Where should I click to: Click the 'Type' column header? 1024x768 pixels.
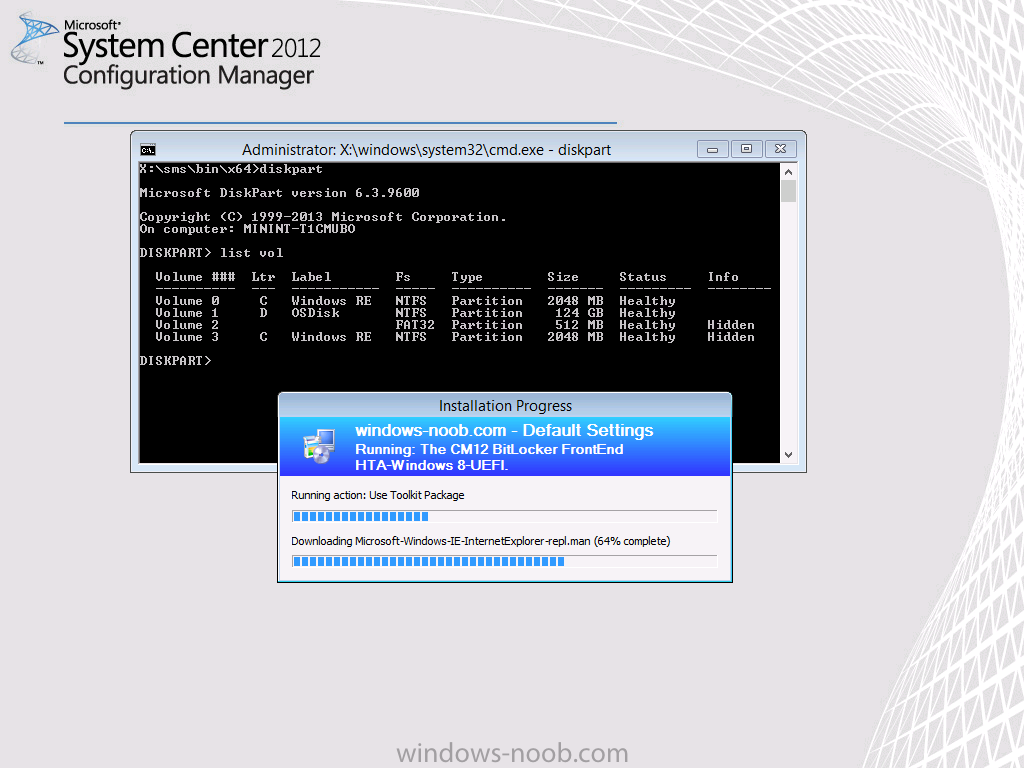click(467, 277)
